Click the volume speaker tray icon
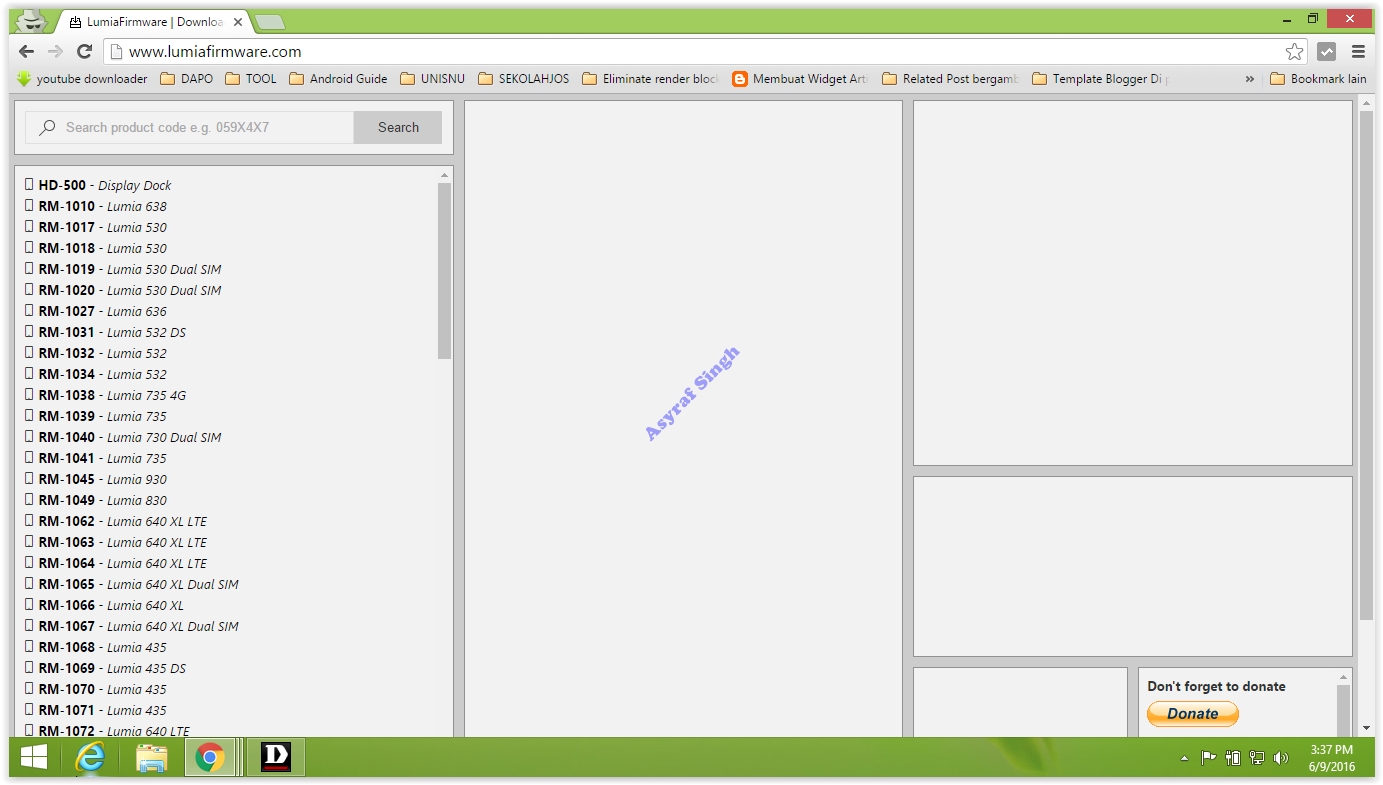Image resolution: width=1383 pixels, height=785 pixels. 1281,758
